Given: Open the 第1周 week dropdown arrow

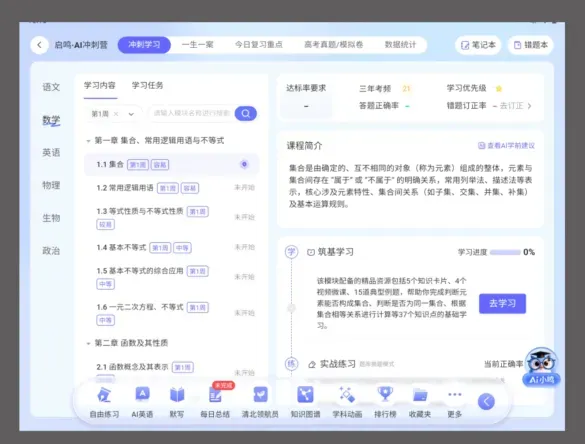Looking at the screenshot, I should click(x=131, y=114).
